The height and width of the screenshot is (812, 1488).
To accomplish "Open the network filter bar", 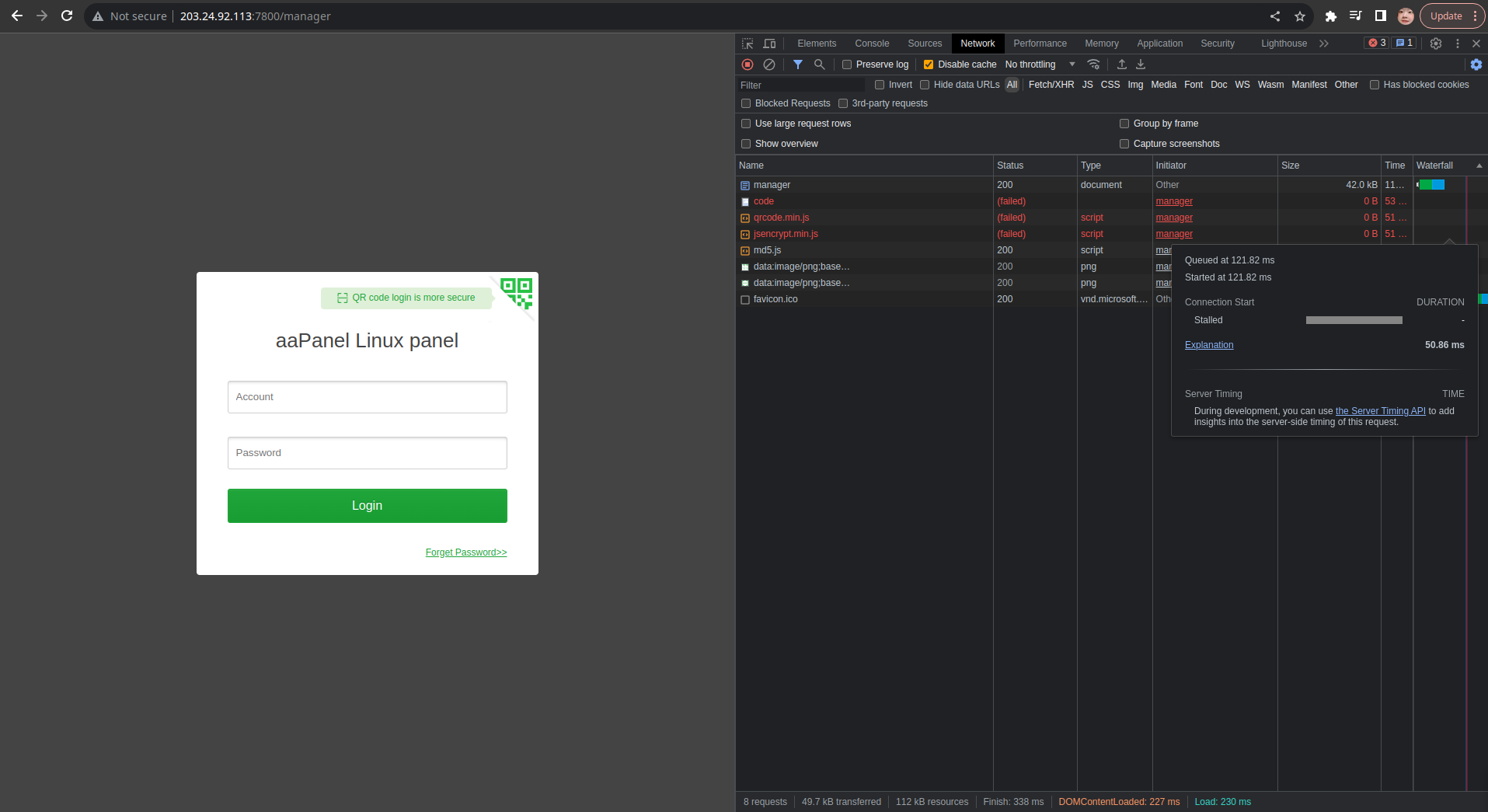I will [x=798, y=64].
